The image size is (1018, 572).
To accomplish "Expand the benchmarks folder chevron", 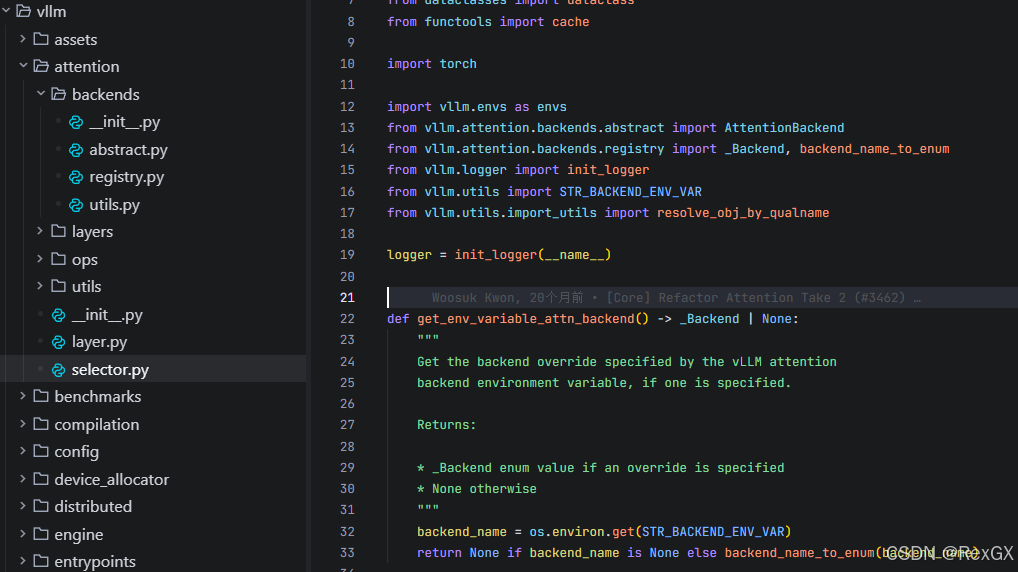I will [x=23, y=396].
